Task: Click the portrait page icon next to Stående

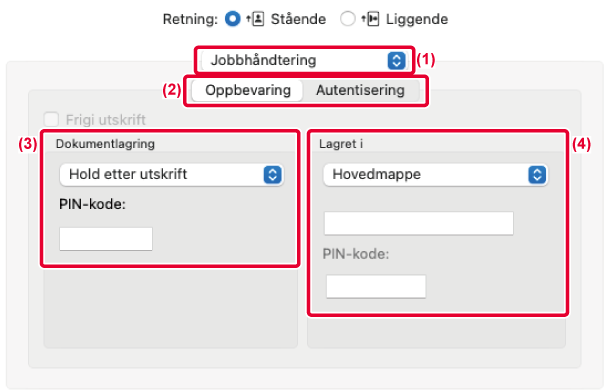Action: 255,19
